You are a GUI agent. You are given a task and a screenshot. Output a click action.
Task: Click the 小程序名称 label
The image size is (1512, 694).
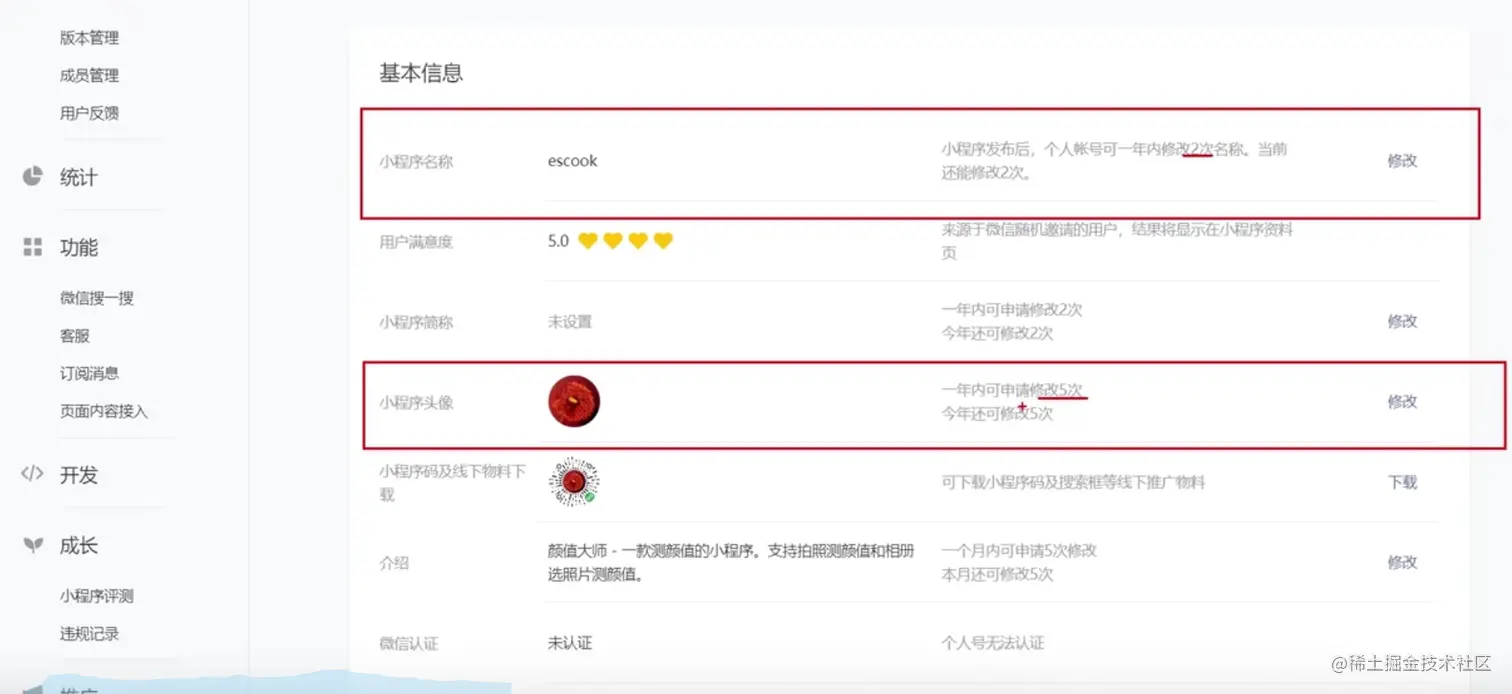tap(416, 161)
